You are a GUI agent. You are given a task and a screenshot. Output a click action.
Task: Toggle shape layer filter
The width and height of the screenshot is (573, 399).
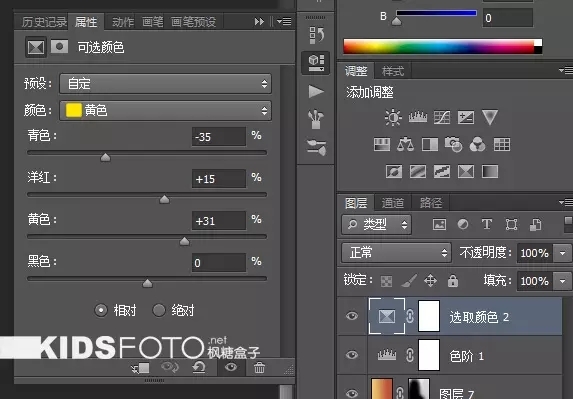511,224
